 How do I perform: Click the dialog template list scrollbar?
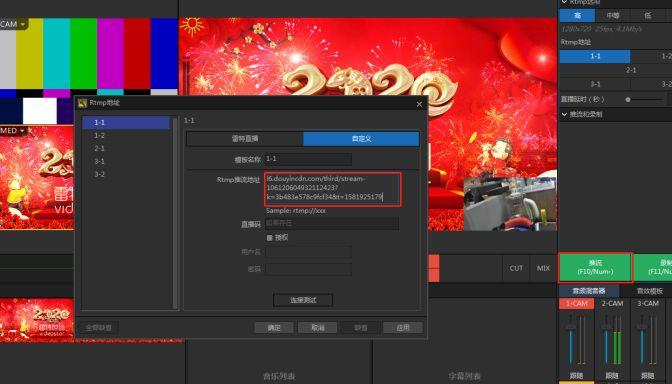pyautogui.click(x=175, y=212)
